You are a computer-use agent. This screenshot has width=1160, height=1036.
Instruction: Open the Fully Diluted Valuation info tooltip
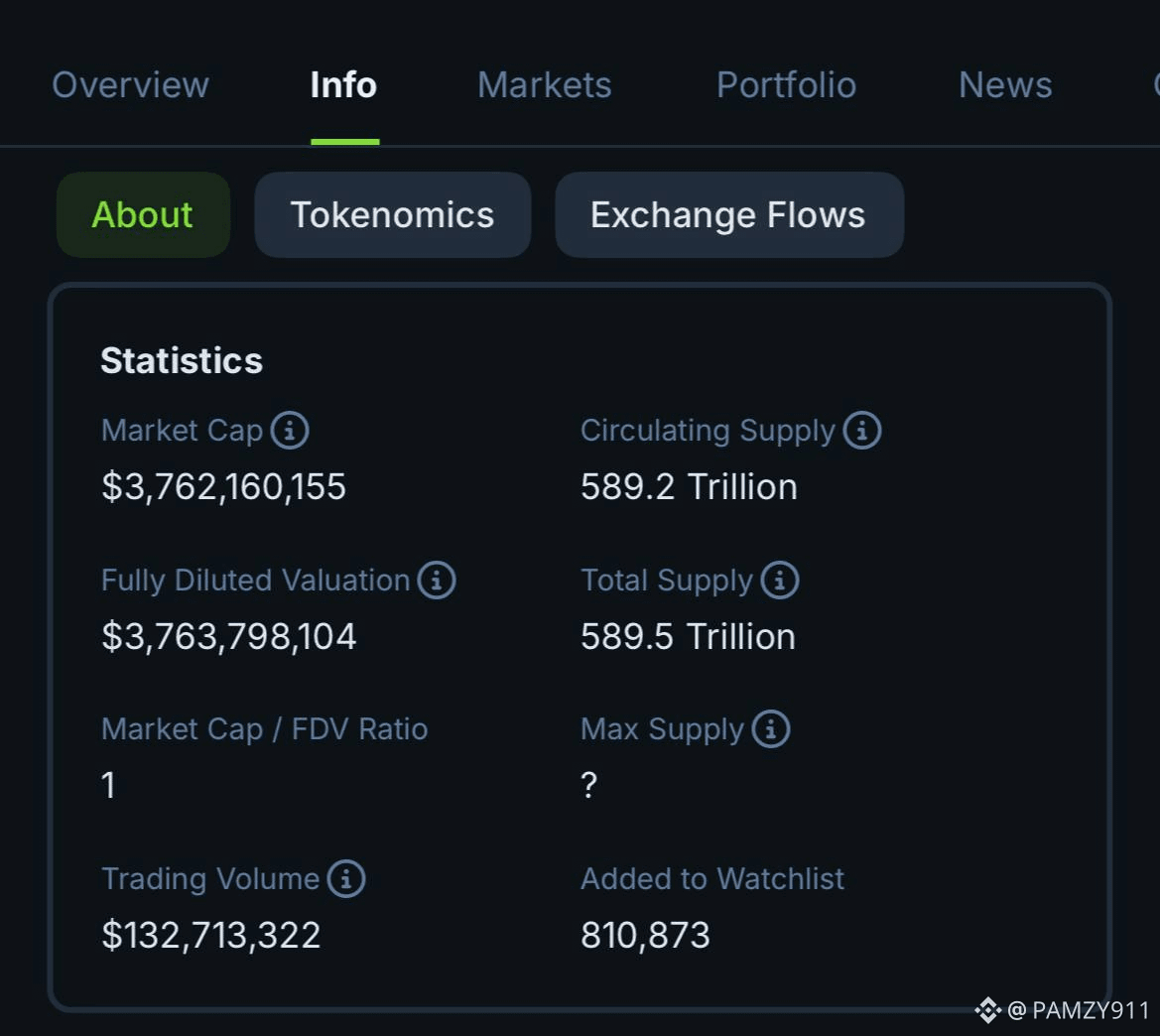tap(437, 581)
